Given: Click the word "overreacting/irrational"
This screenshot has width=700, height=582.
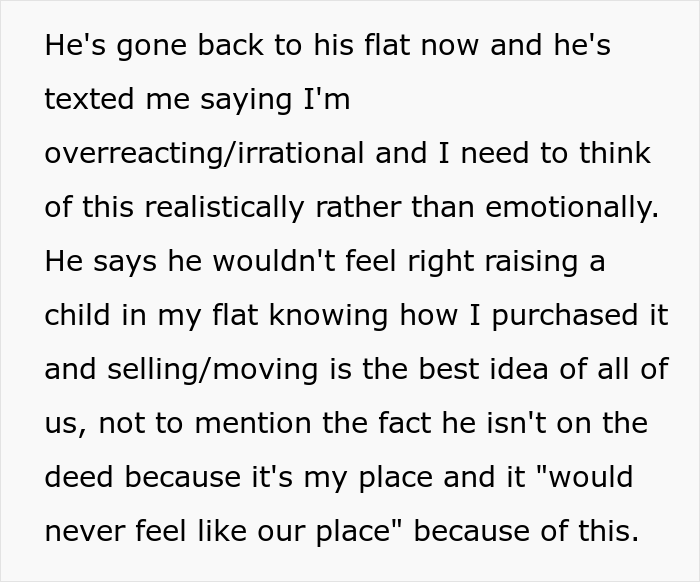Looking at the screenshot, I should [204, 154].
